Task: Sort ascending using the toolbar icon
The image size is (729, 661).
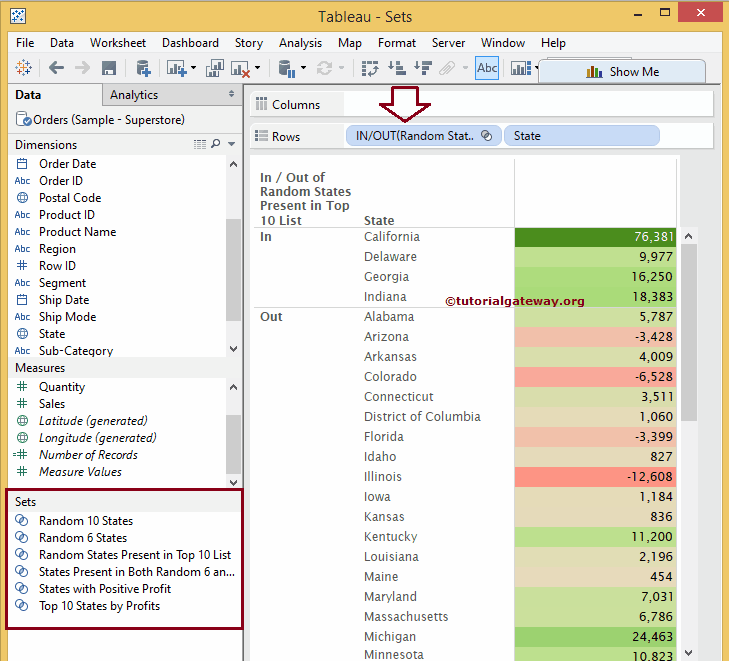Action: [x=396, y=68]
